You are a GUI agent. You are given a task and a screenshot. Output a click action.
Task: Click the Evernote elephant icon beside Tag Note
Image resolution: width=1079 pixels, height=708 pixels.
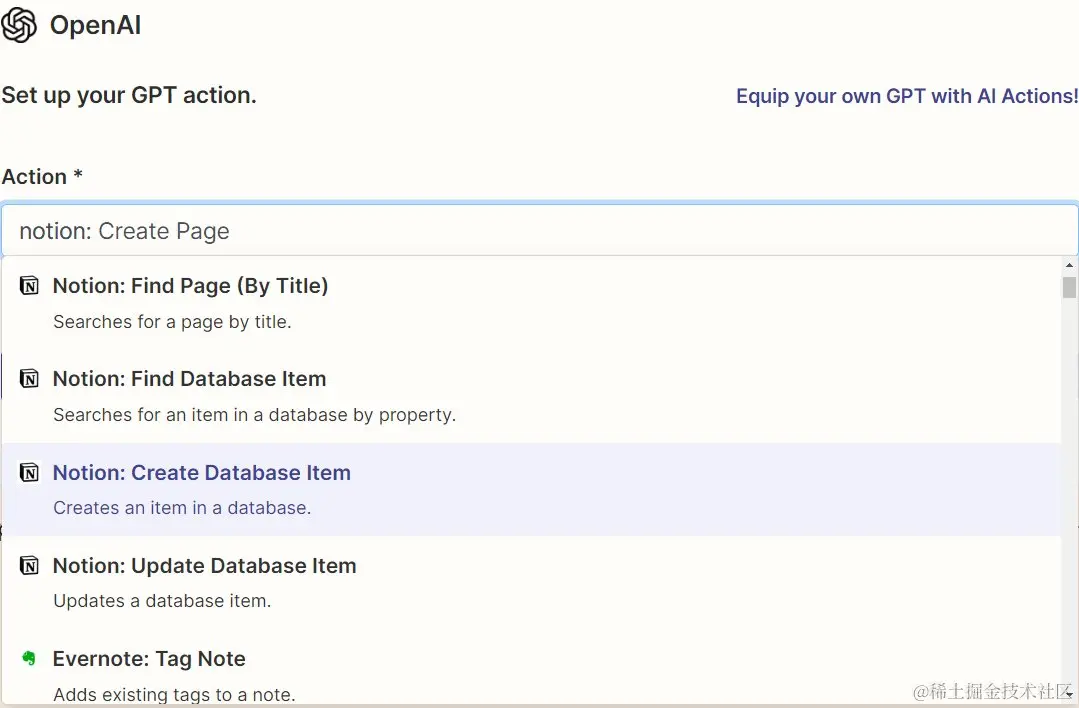pos(29,658)
